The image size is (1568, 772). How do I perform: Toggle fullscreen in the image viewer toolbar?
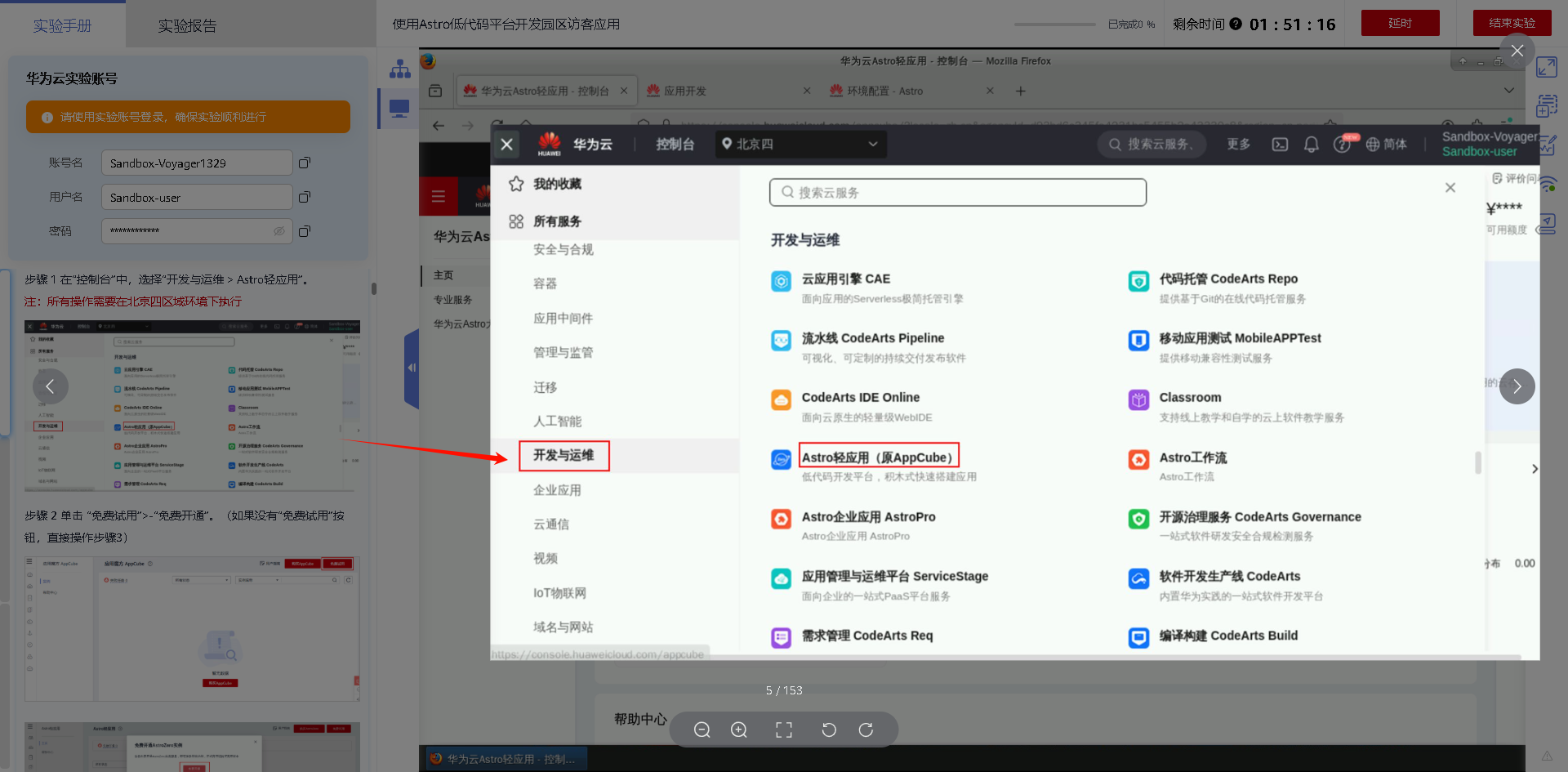[784, 730]
